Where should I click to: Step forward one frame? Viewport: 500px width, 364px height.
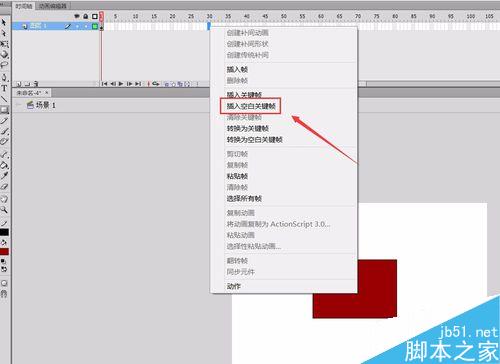(x=129, y=84)
